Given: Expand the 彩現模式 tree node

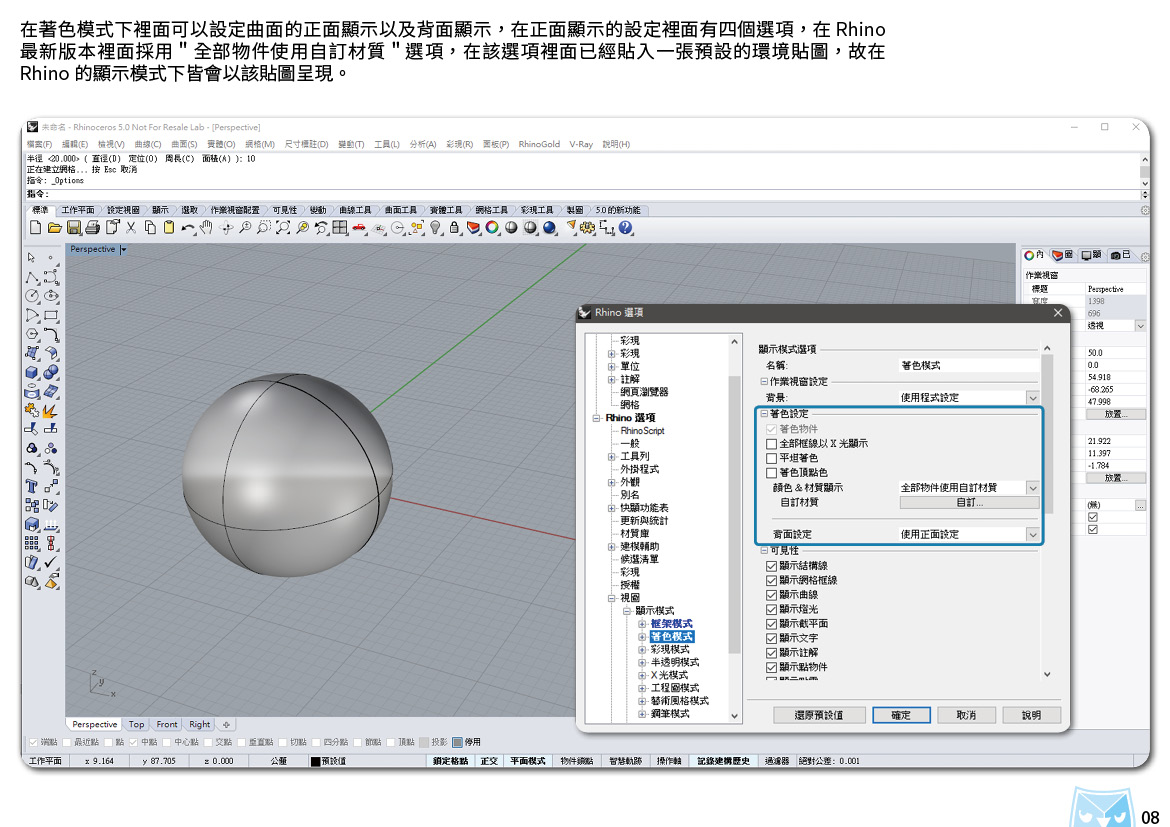Looking at the screenshot, I should (642, 650).
